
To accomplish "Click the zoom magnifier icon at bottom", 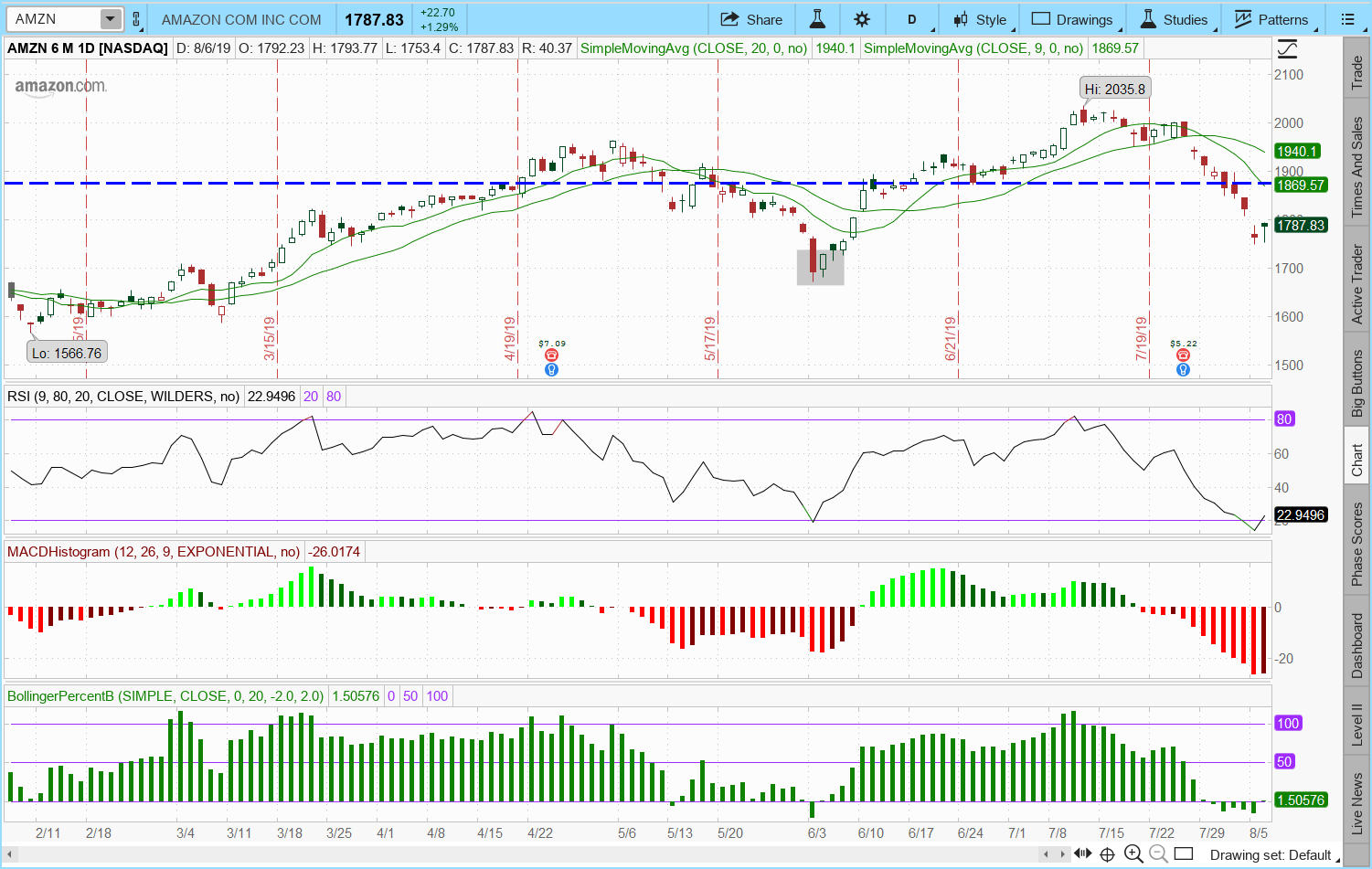I will coord(1133,854).
